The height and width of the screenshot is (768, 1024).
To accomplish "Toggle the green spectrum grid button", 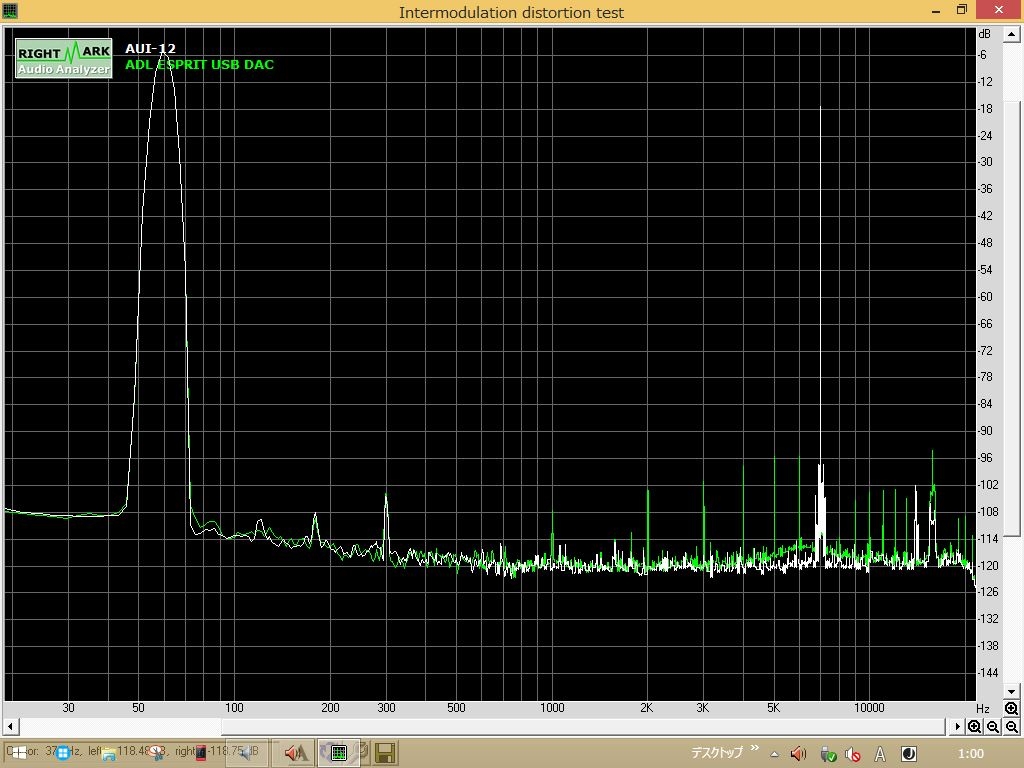I will point(339,752).
